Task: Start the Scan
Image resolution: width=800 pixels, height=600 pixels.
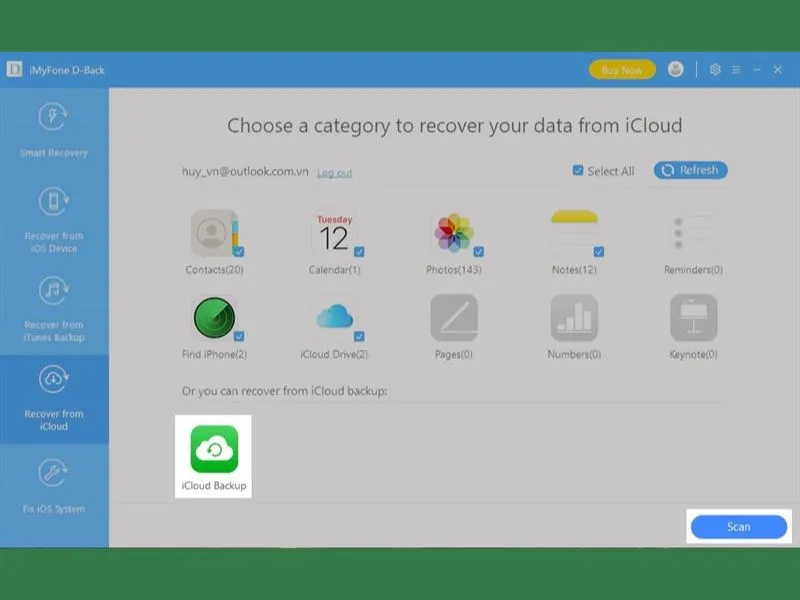Action: coord(739,527)
